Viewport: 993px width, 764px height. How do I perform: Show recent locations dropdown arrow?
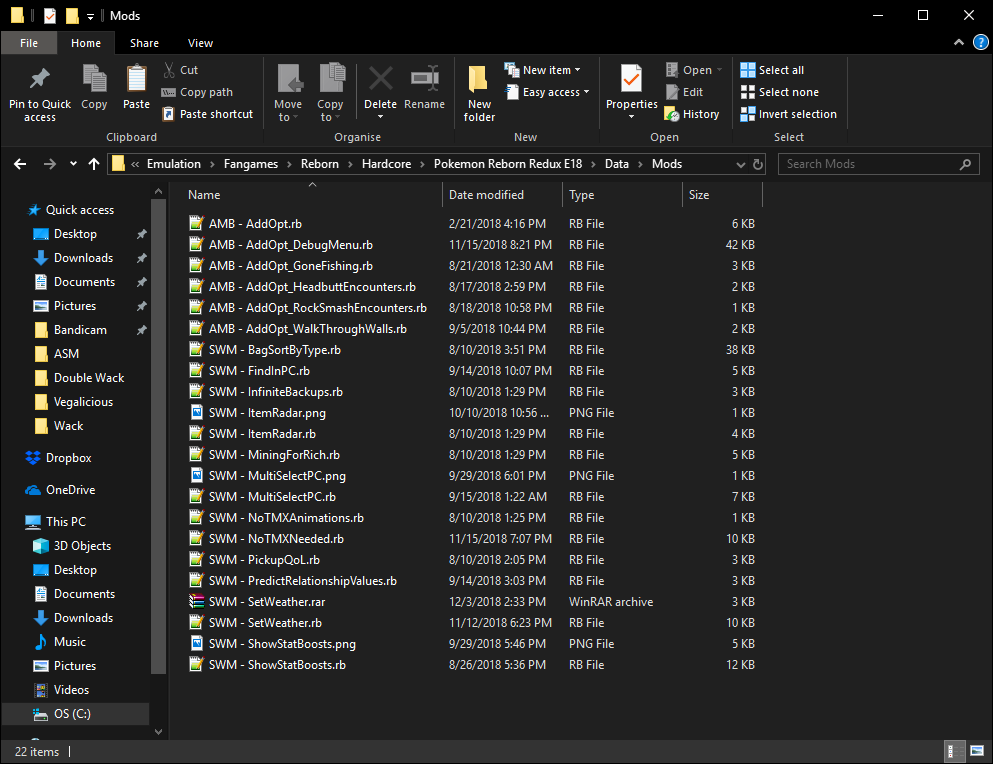73,164
